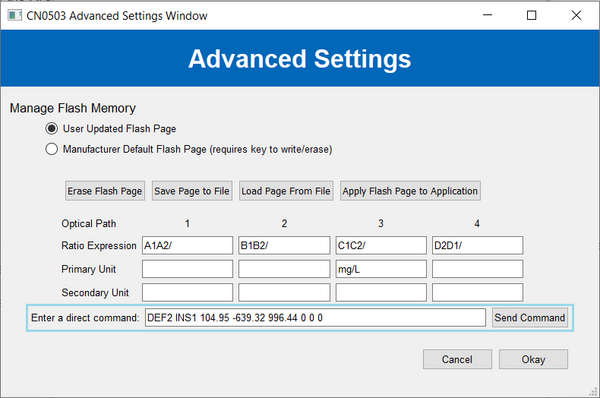Click Primary Unit field for path 1

pyautogui.click(x=188, y=269)
